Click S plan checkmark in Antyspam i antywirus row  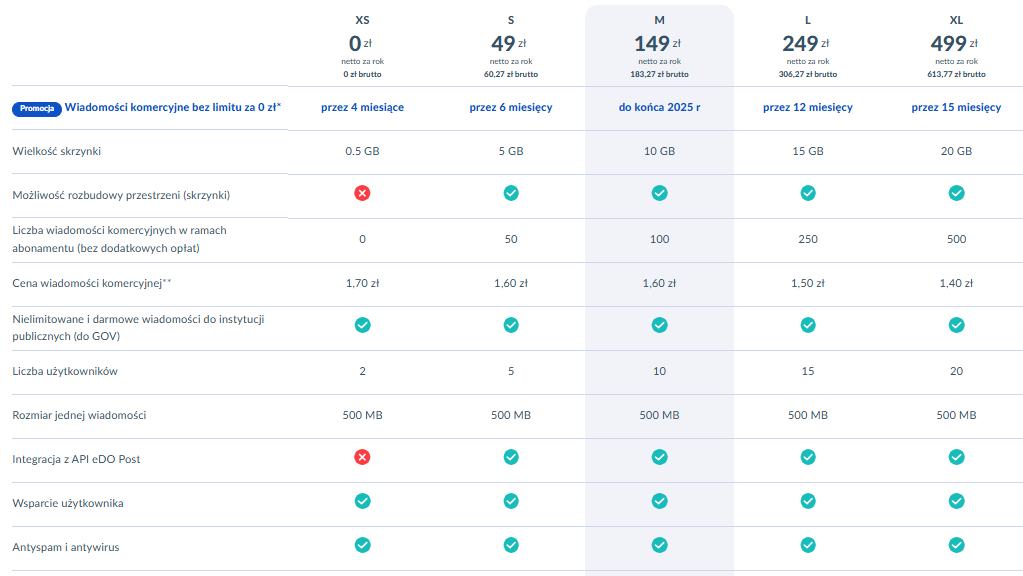[510, 545]
